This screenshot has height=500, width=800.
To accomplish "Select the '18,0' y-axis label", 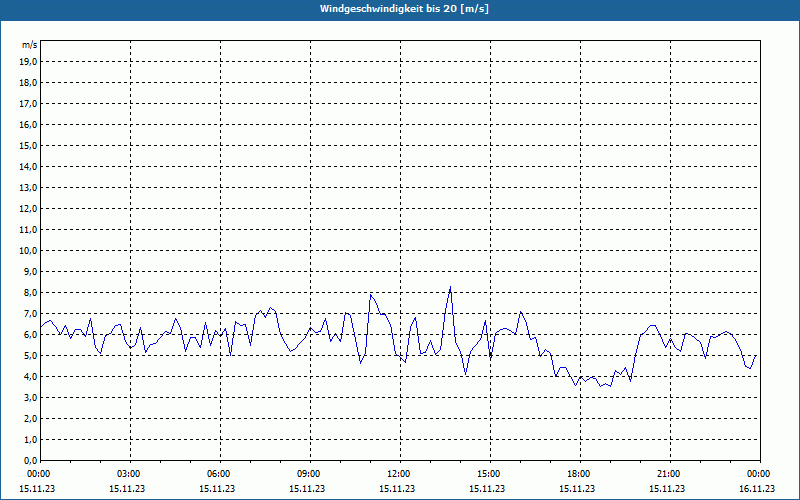I will (x=28, y=83).
